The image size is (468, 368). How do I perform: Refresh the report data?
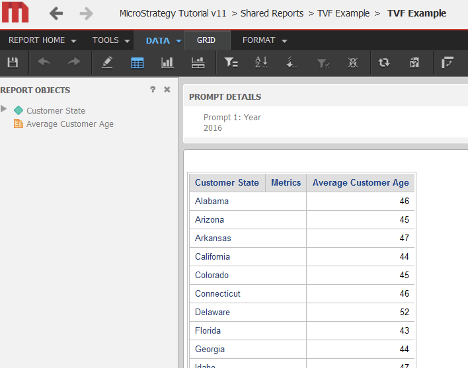[384, 62]
